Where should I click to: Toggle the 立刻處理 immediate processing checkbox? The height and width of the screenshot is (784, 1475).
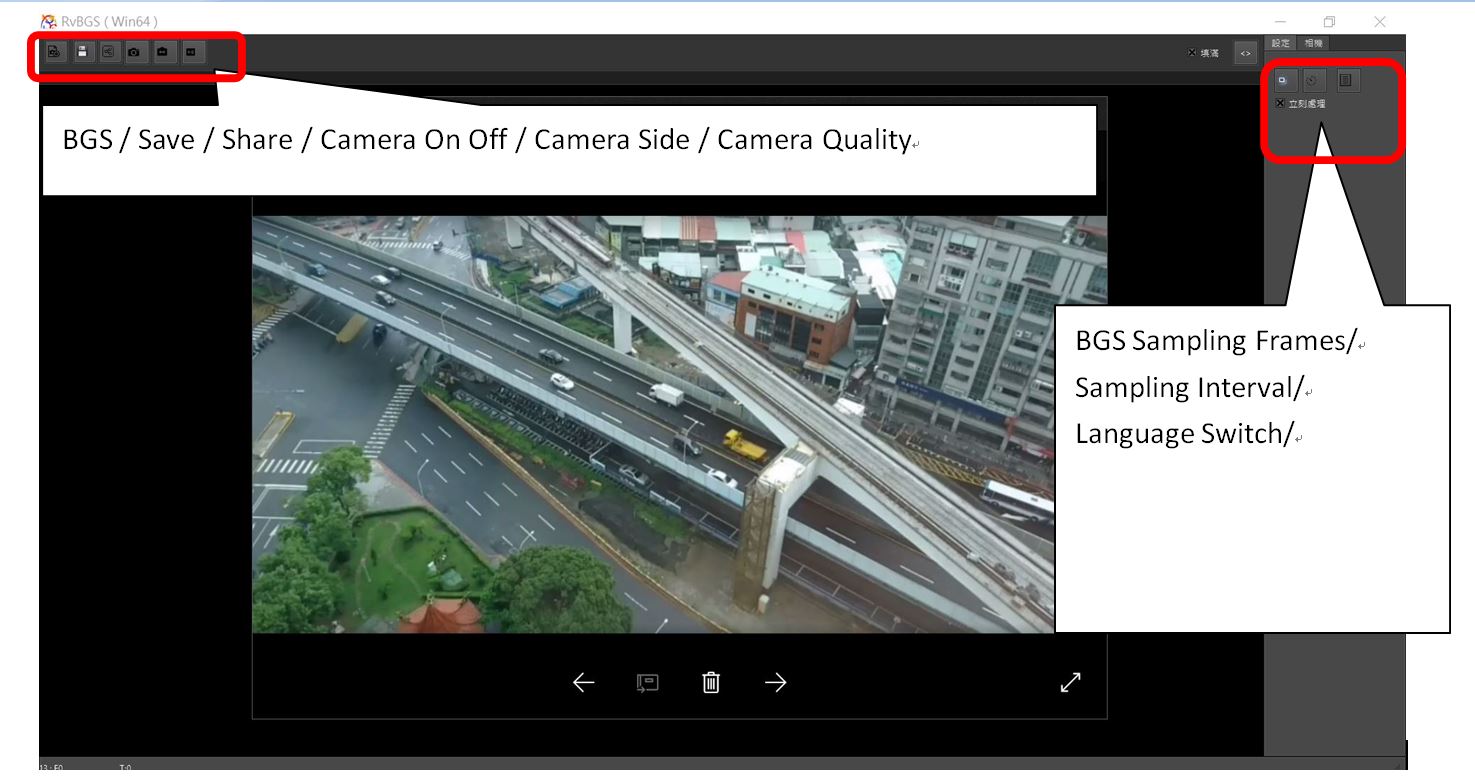[1280, 103]
